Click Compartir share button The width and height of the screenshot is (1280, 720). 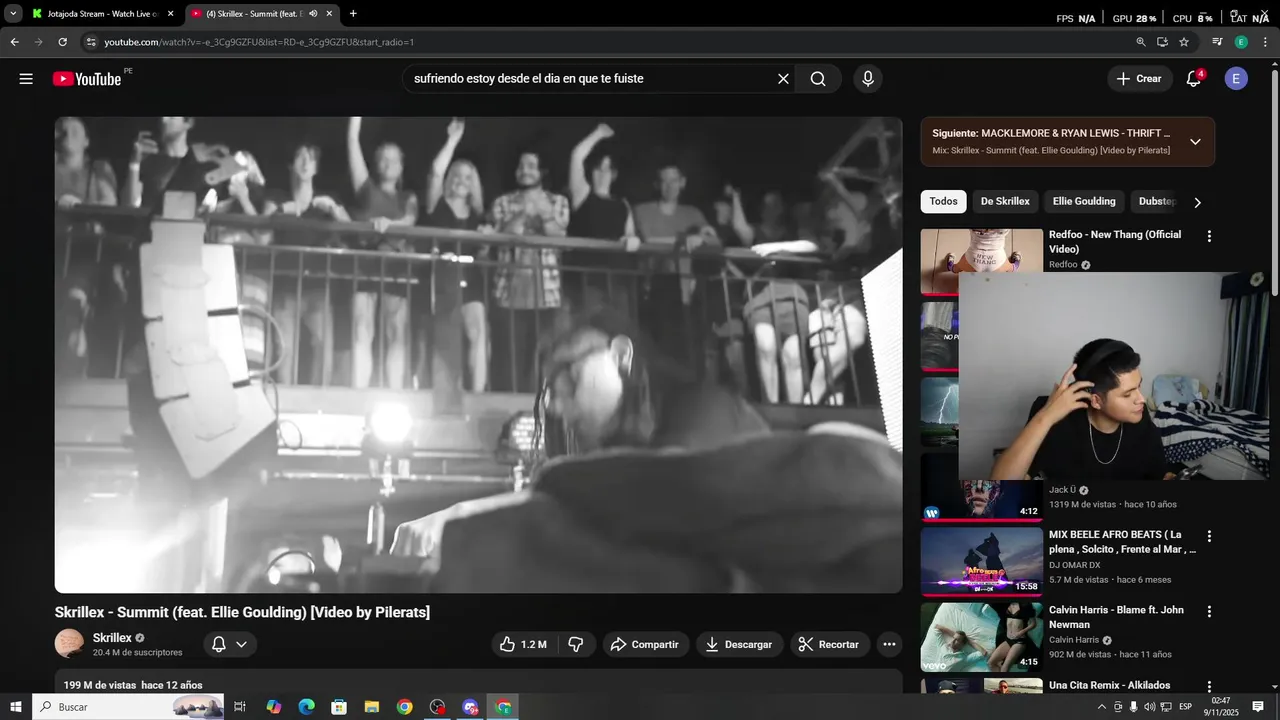tap(645, 644)
